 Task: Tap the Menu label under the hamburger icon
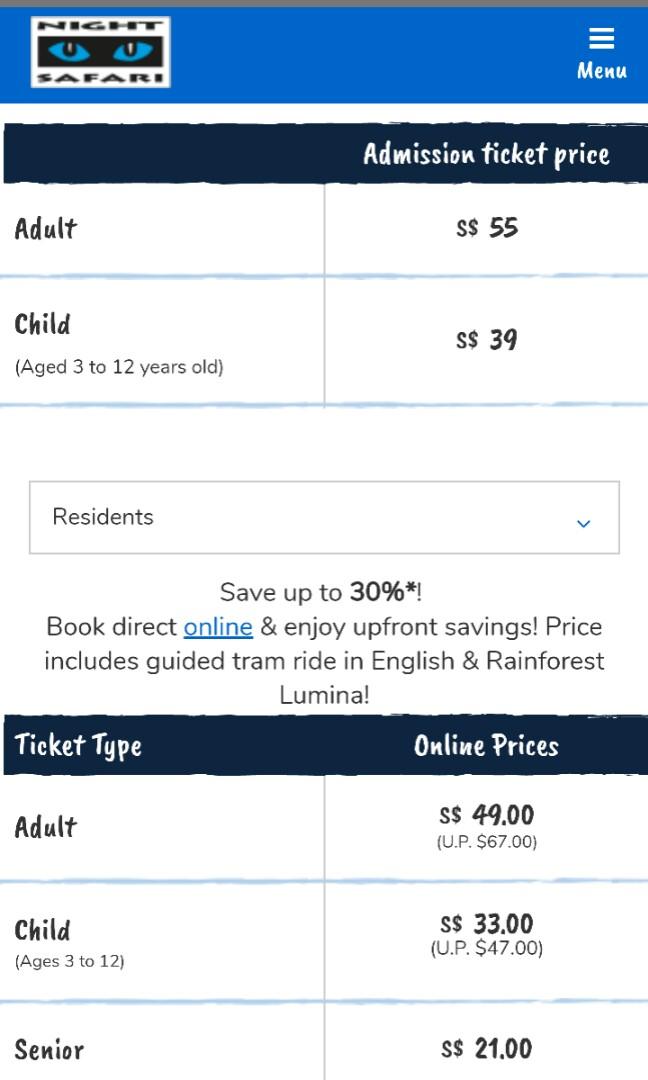pos(603,71)
